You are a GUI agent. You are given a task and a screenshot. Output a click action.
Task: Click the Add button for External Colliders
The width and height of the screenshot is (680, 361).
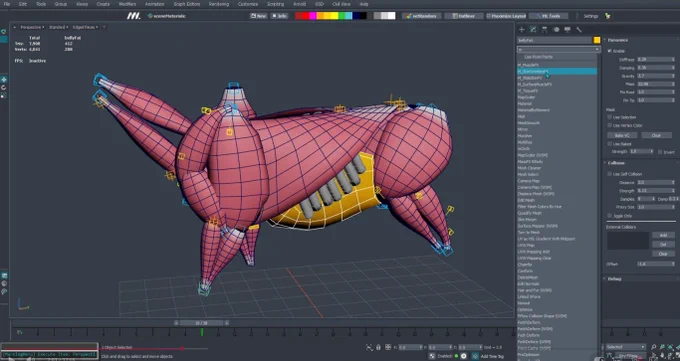(663, 235)
